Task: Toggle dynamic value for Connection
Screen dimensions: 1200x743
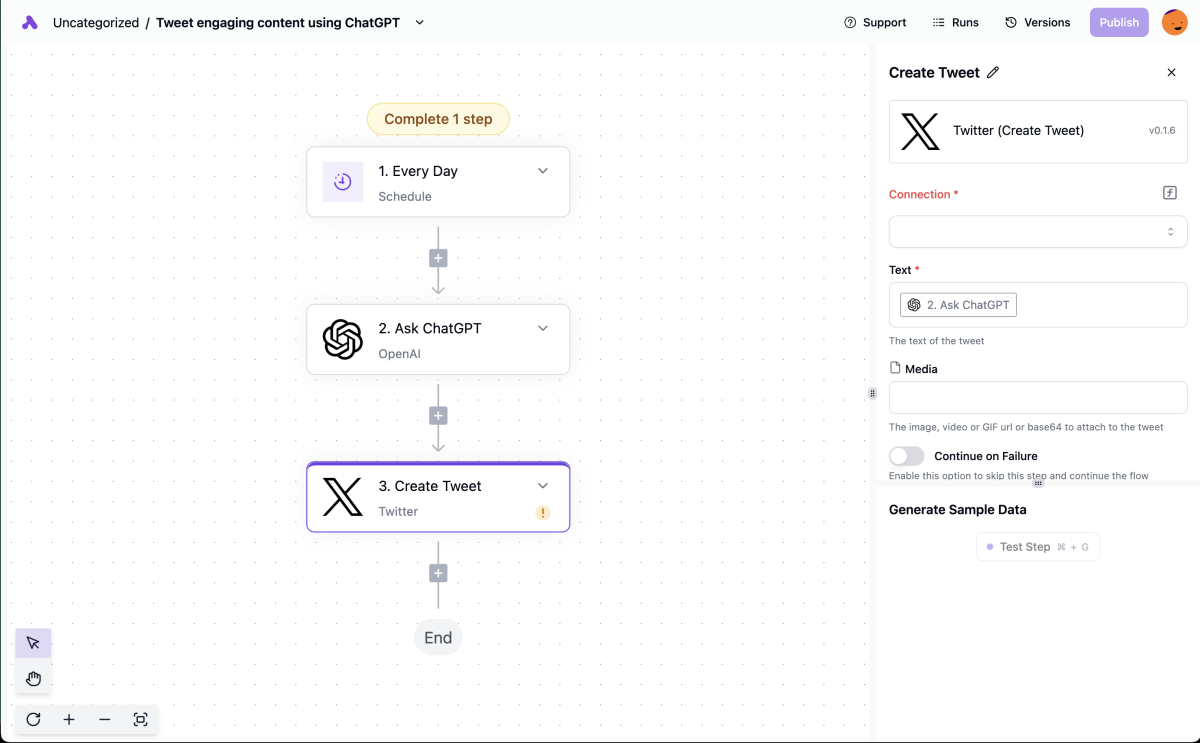Action: (x=1170, y=193)
